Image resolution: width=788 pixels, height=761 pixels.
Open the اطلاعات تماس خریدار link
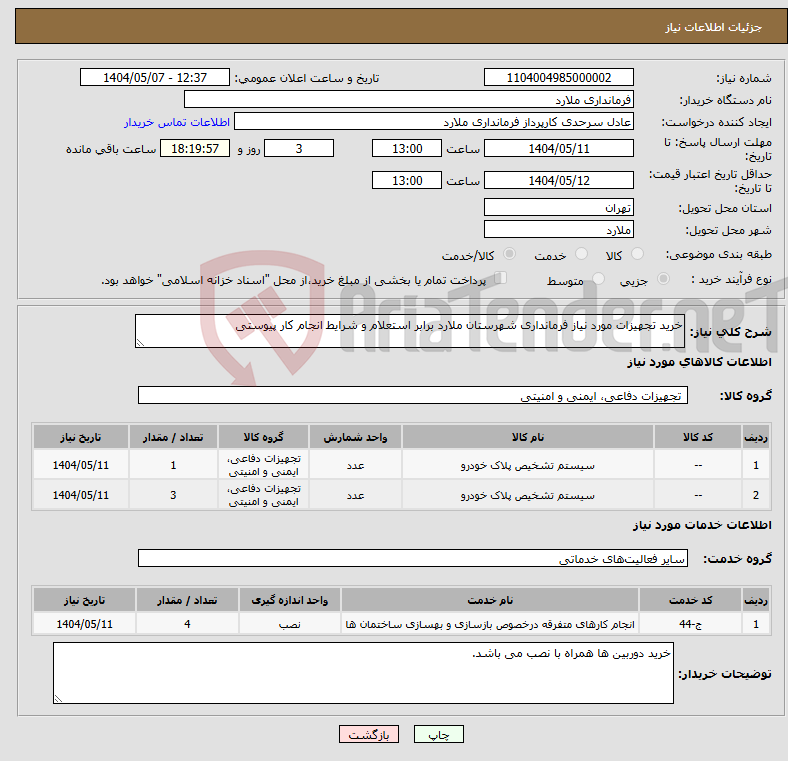coord(177,122)
